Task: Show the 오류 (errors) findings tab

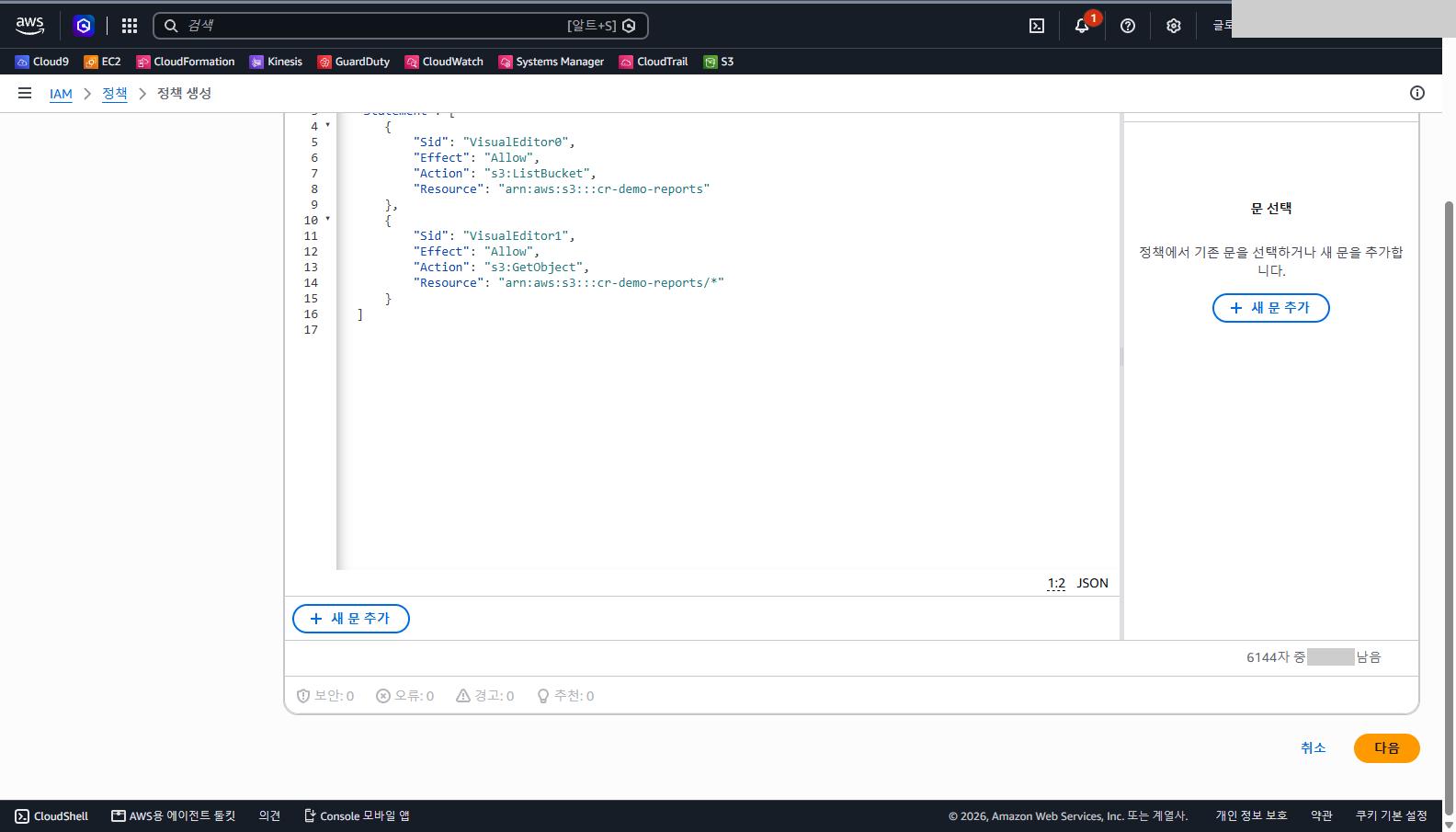Action: (405, 696)
